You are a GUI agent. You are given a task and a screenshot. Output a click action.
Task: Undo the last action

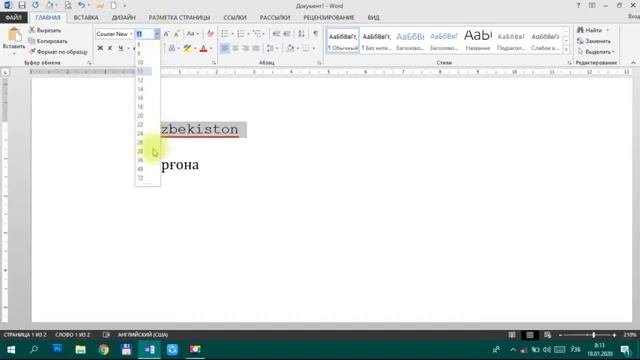(x=82, y=5)
